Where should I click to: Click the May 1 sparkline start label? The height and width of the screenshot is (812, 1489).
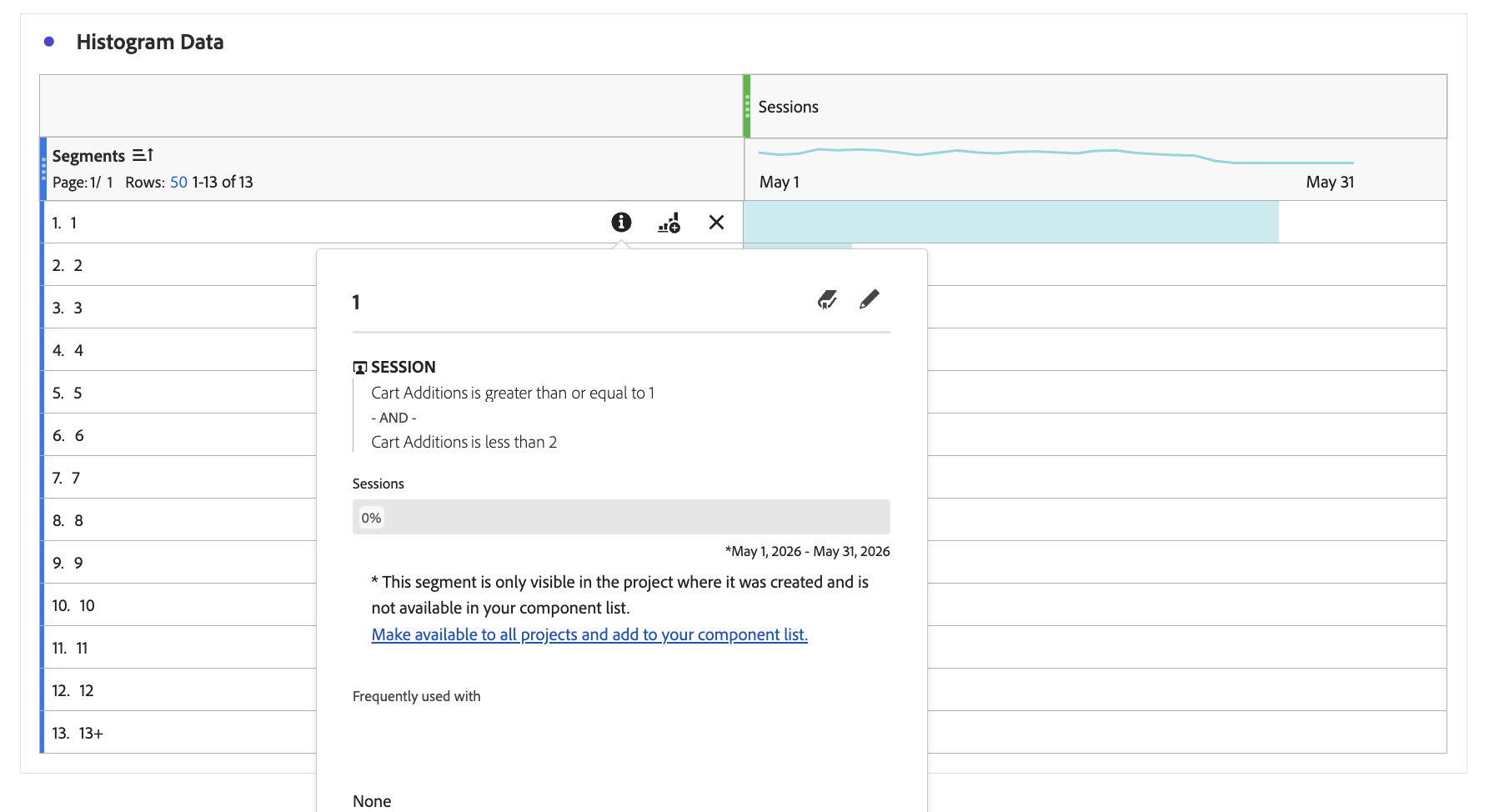coord(780,182)
